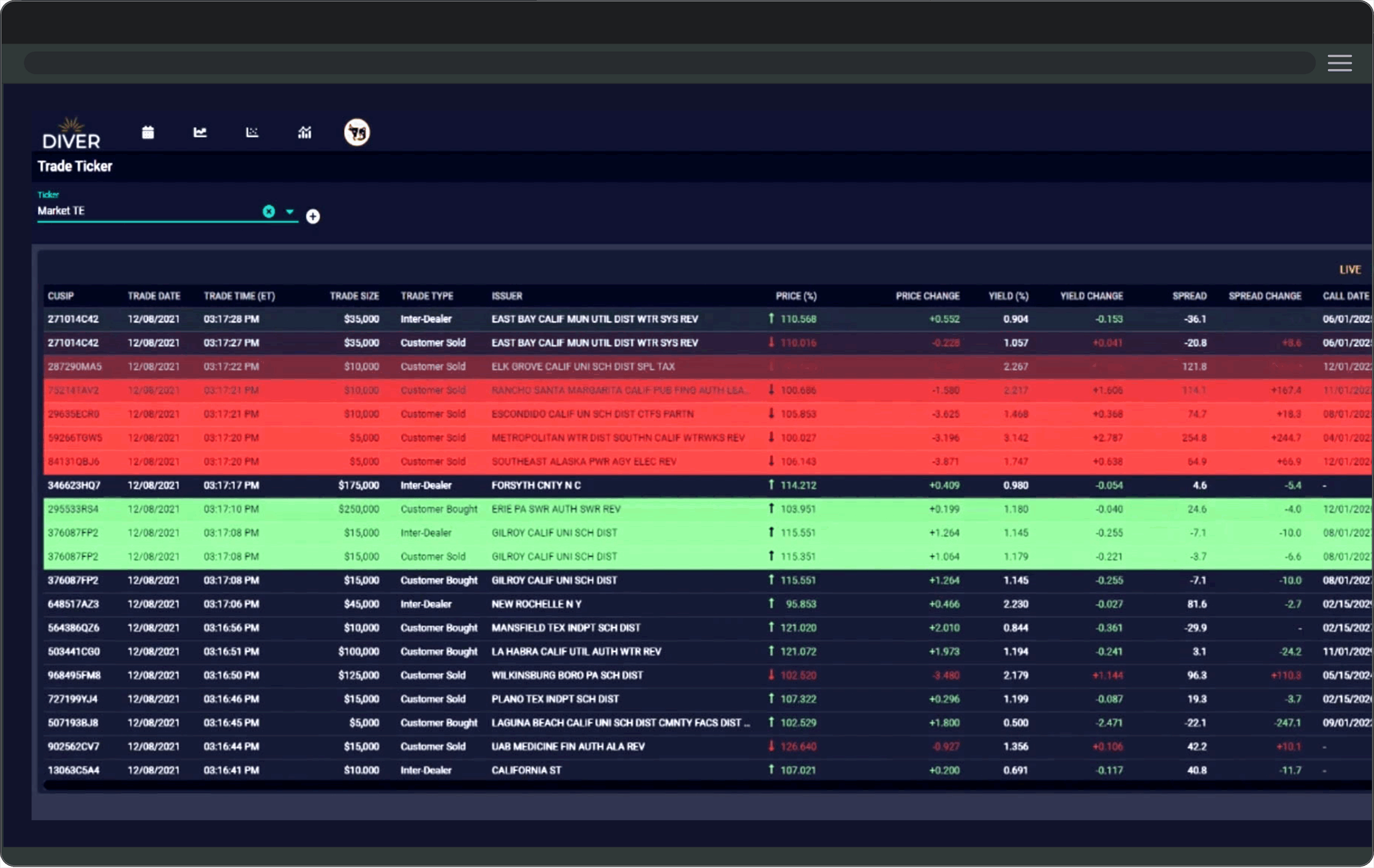1374x868 pixels.
Task: Click the horizontal scrollbar below the table
Action: point(685,786)
